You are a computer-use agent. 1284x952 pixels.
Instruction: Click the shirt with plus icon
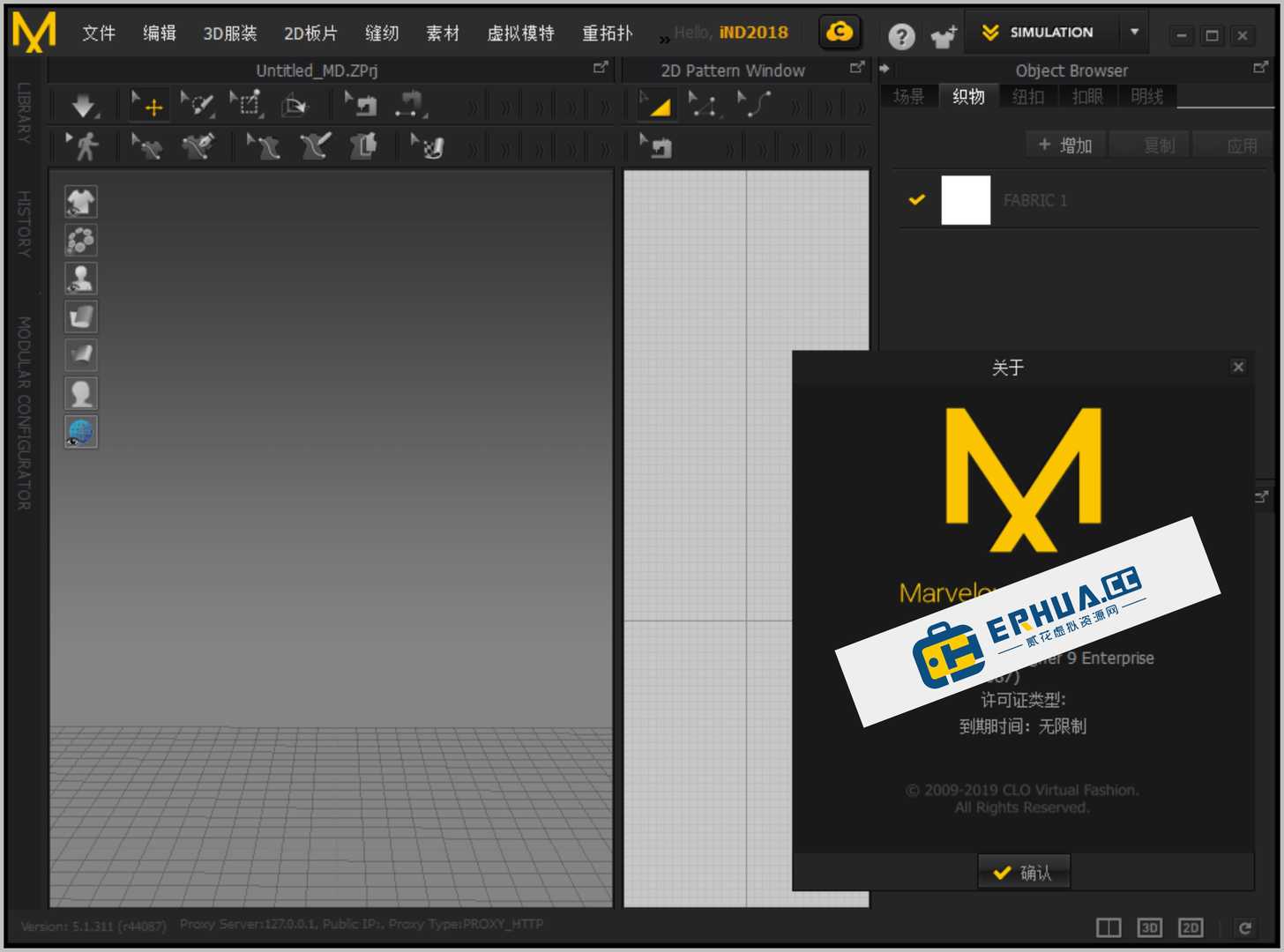pyautogui.click(x=944, y=36)
